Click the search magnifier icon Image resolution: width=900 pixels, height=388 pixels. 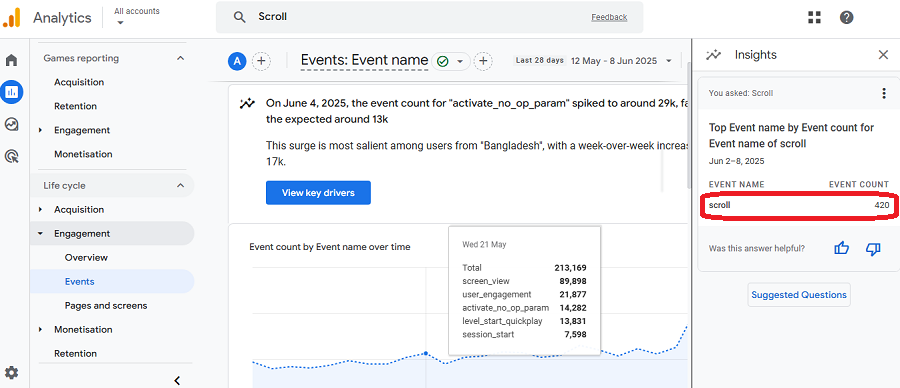tap(239, 17)
